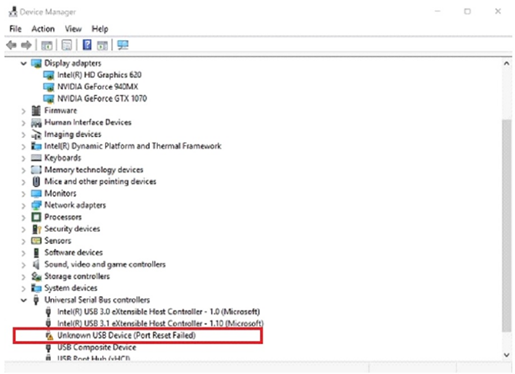515x374 pixels.
Task: Select the Sensors label
Action: (x=58, y=241)
